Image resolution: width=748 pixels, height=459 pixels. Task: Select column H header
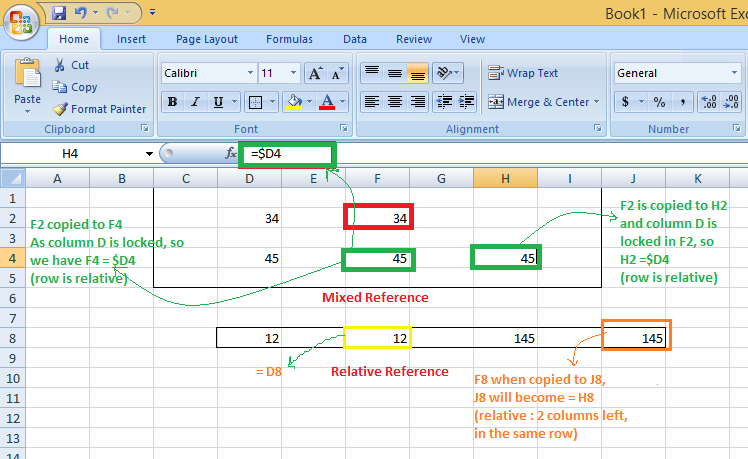505,178
